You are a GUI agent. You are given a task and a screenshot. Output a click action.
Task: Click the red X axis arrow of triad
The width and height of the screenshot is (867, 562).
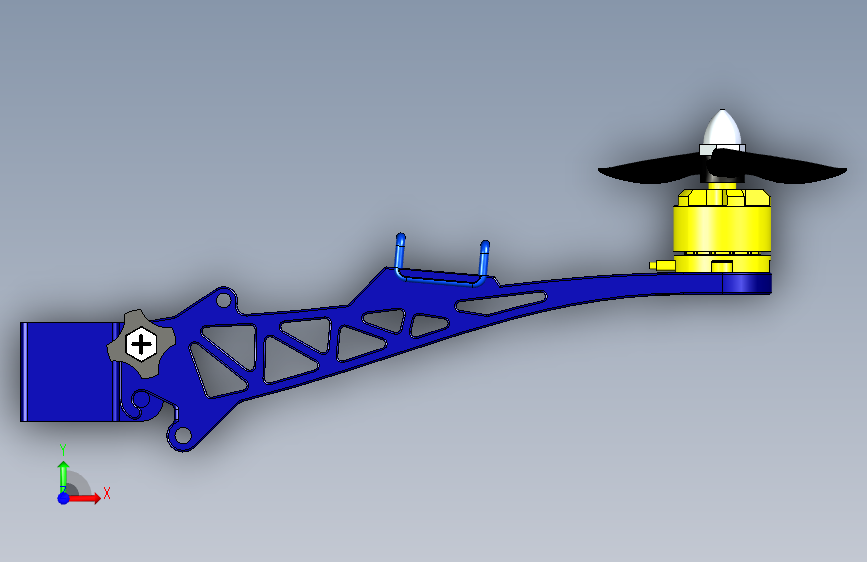pyautogui.click(x=84, y=498)
